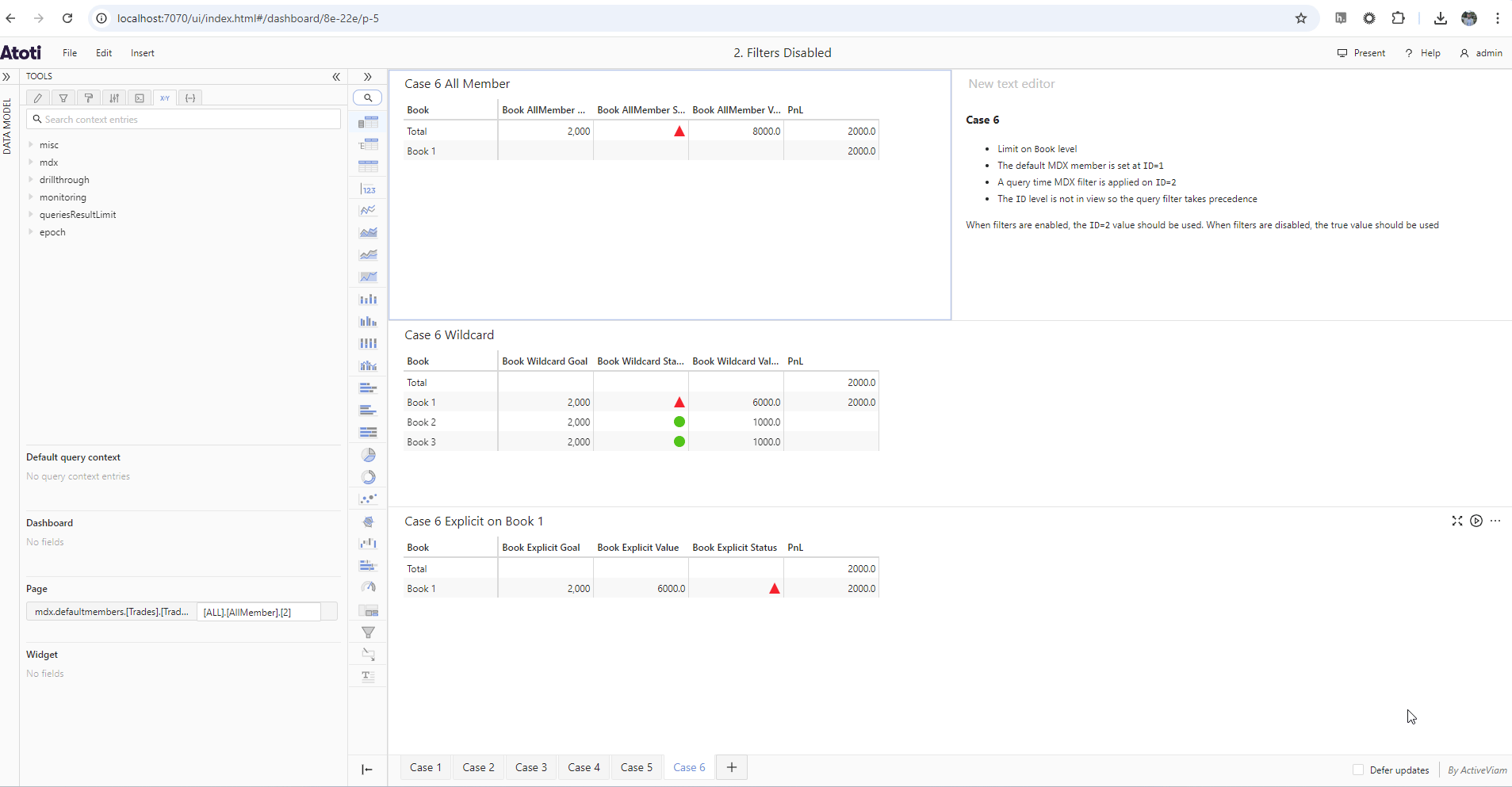This screenshot has width=1512, height=787.
Task: Select the KPI 123 widget icon
Action: [x=368, y=189]
